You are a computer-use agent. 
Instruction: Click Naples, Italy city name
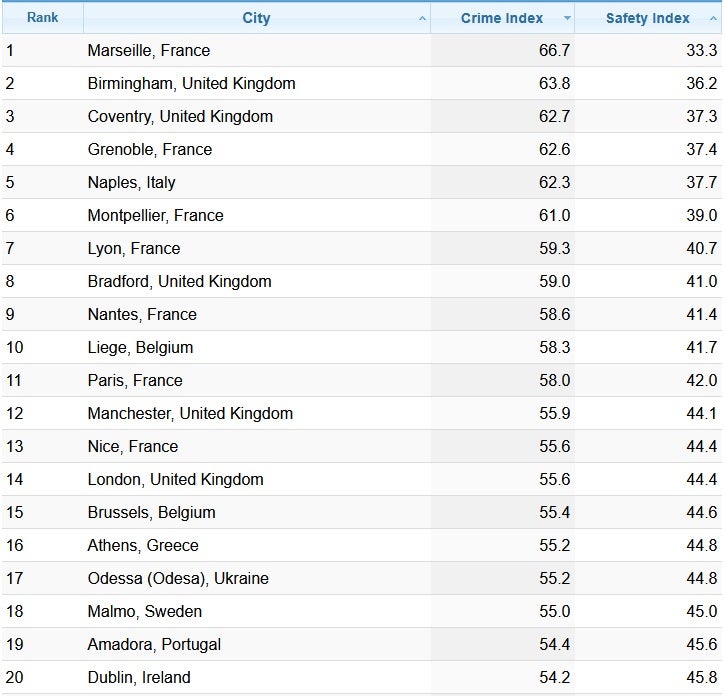(x=131, y=182)
